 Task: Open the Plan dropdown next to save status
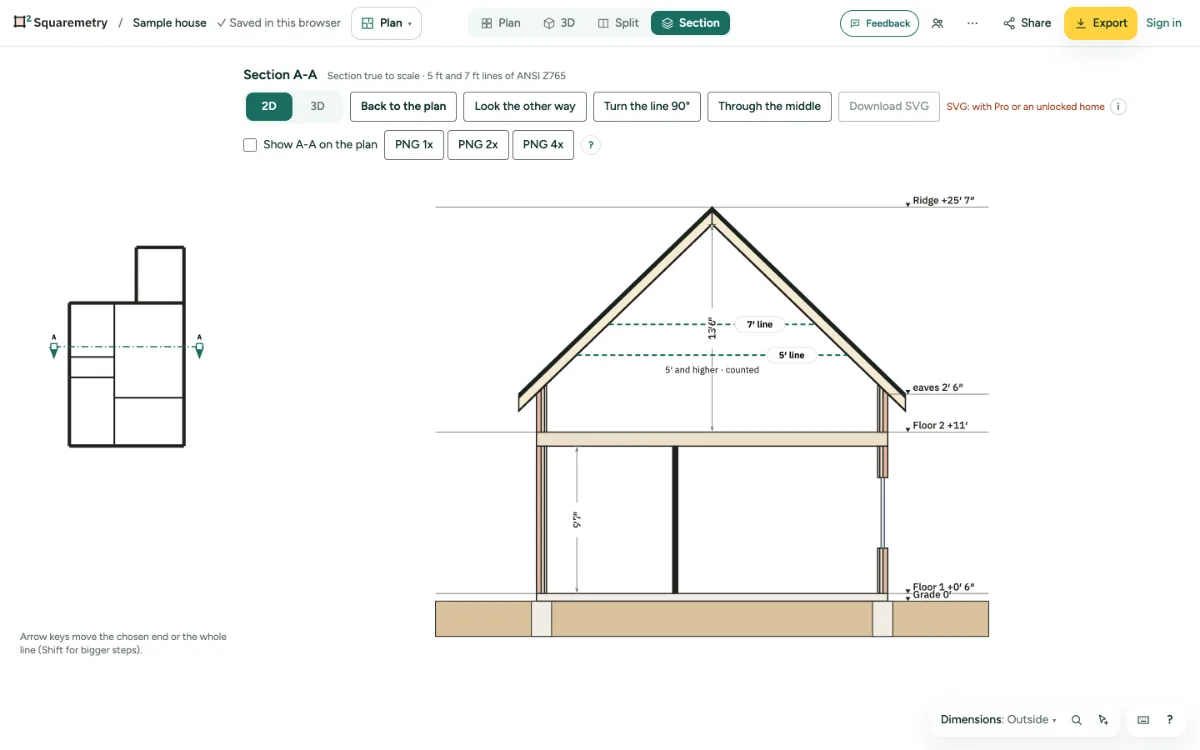[x=386, y=23]
